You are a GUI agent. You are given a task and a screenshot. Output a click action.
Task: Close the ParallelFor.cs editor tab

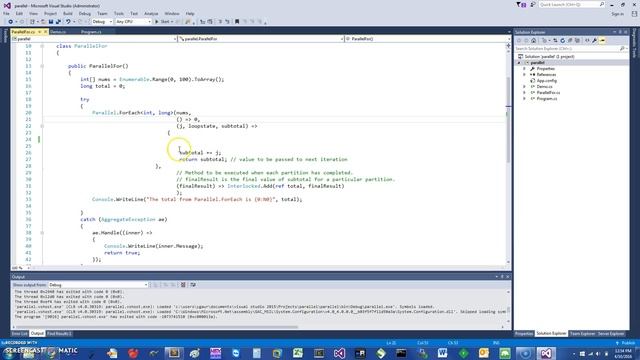pyautogui.click(x=45, y=32)
